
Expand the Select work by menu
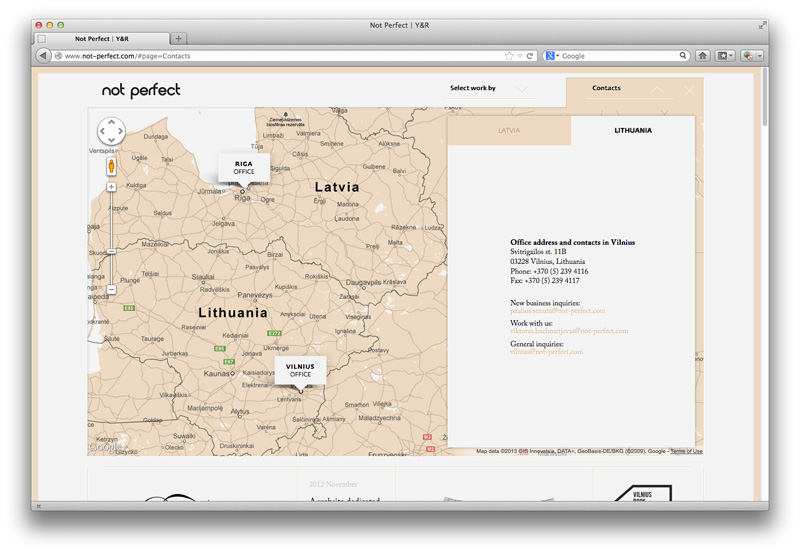[x=488, y=88]
